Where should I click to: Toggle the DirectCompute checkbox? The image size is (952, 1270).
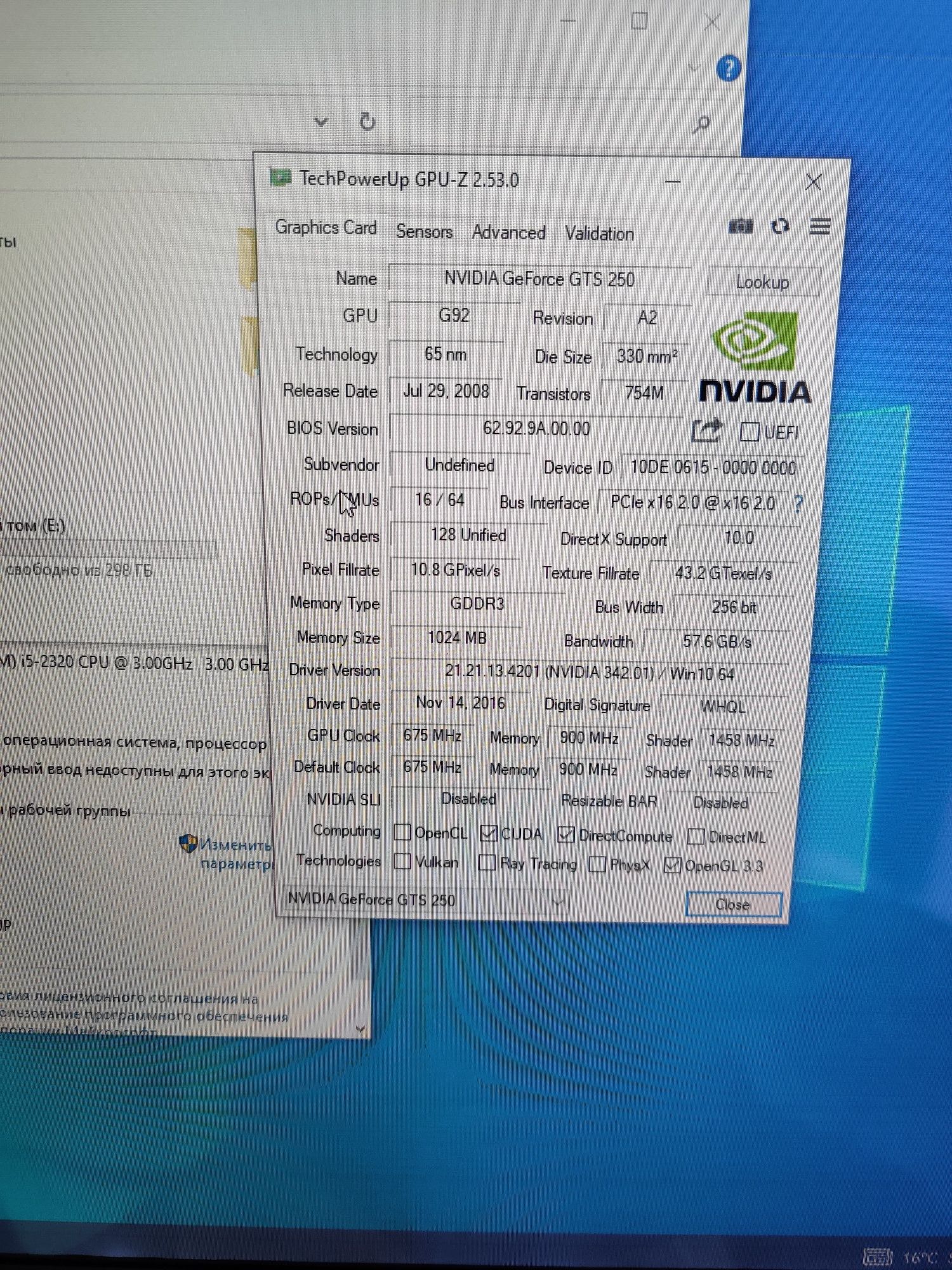[x=566, y=835]
